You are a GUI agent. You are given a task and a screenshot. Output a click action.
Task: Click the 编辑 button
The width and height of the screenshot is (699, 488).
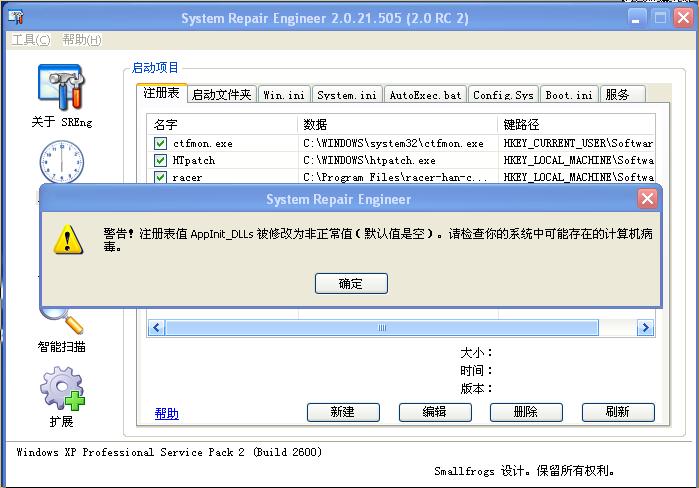click(x=435, y=412)
